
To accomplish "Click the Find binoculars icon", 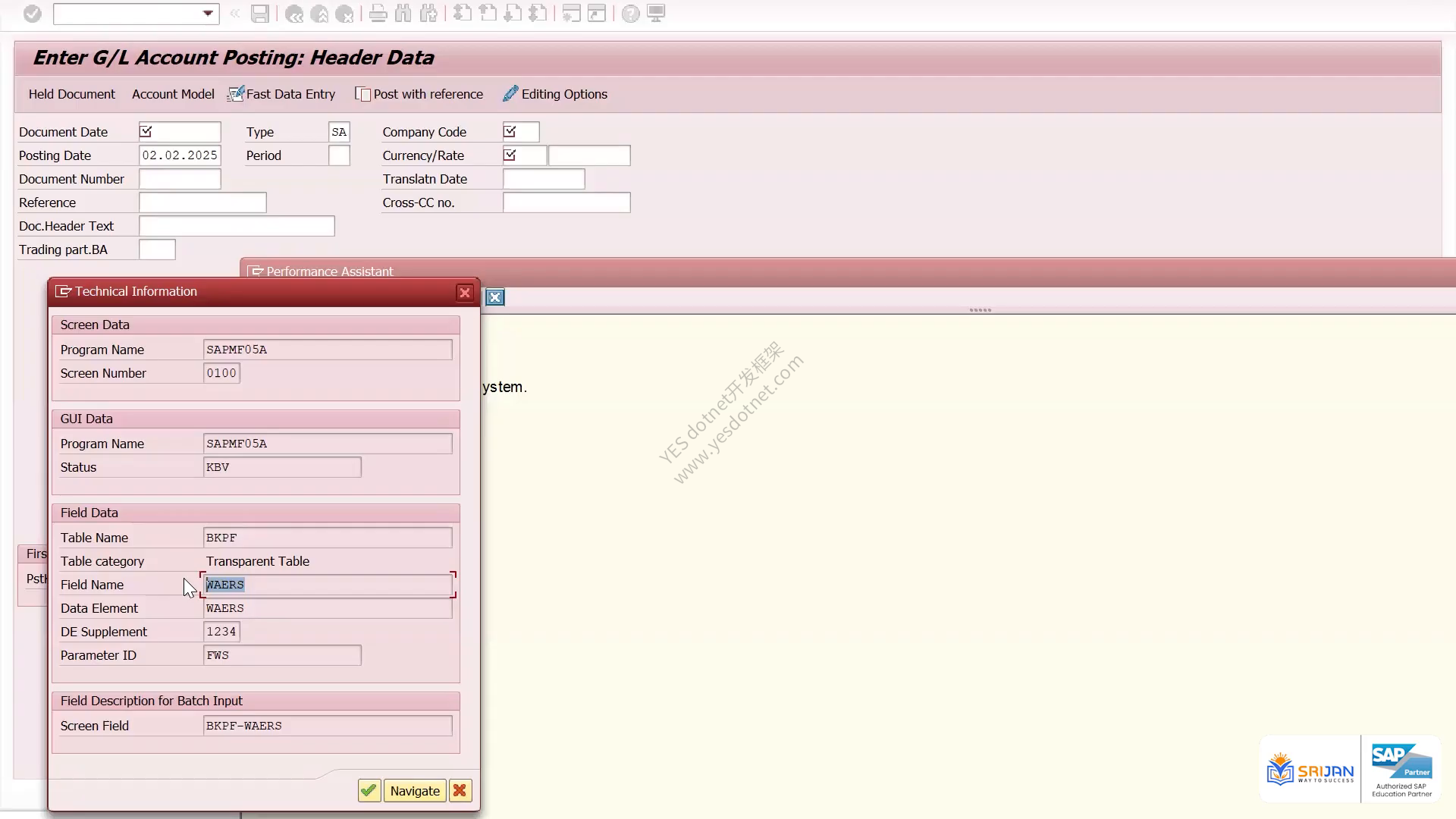I will coord(403,14).
